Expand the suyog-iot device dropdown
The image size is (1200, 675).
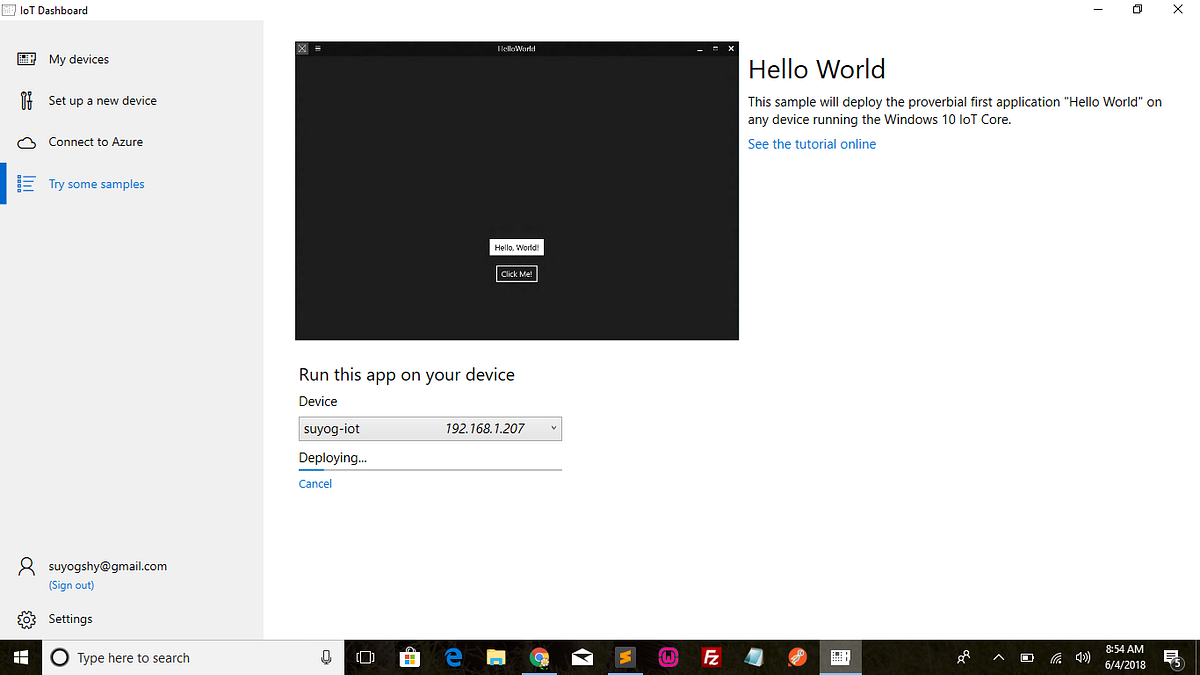pos(430,429)
